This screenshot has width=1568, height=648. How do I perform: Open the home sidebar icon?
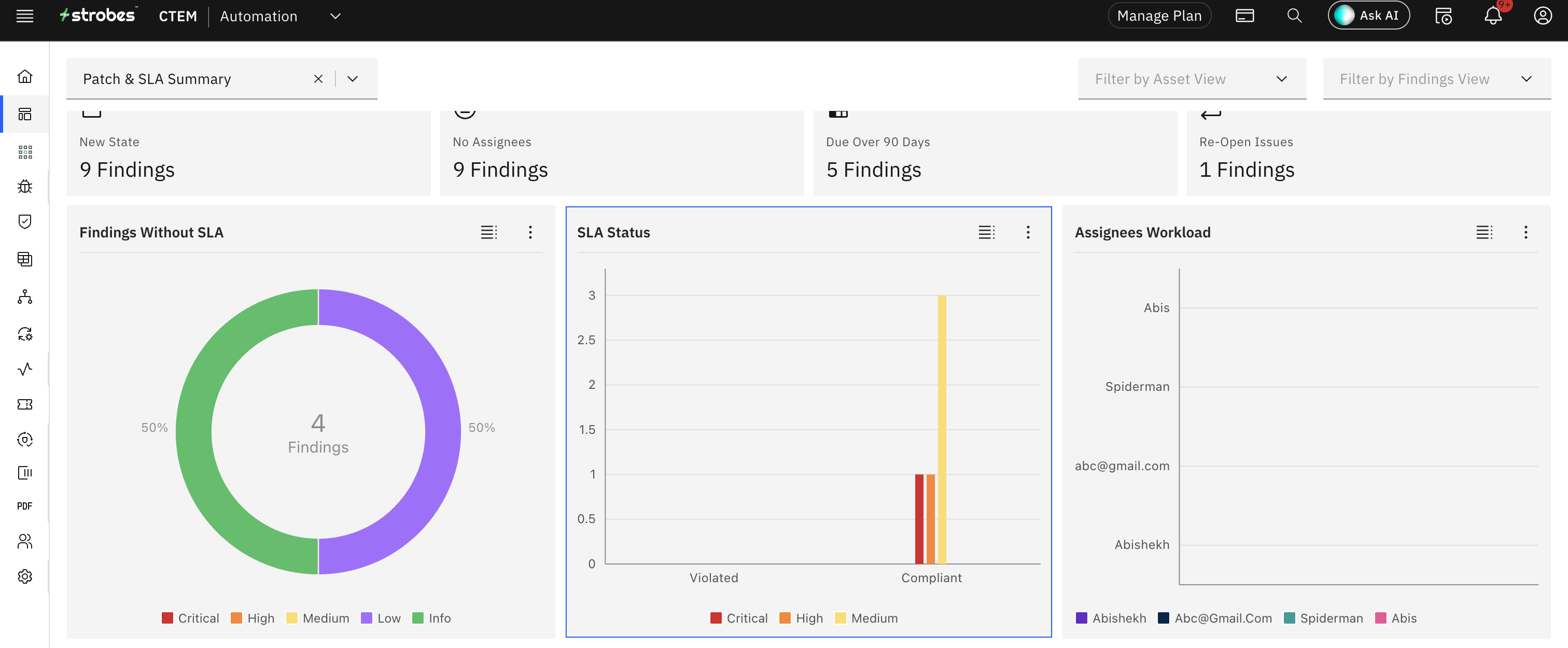pyautogui.click(x=24, y=77)
